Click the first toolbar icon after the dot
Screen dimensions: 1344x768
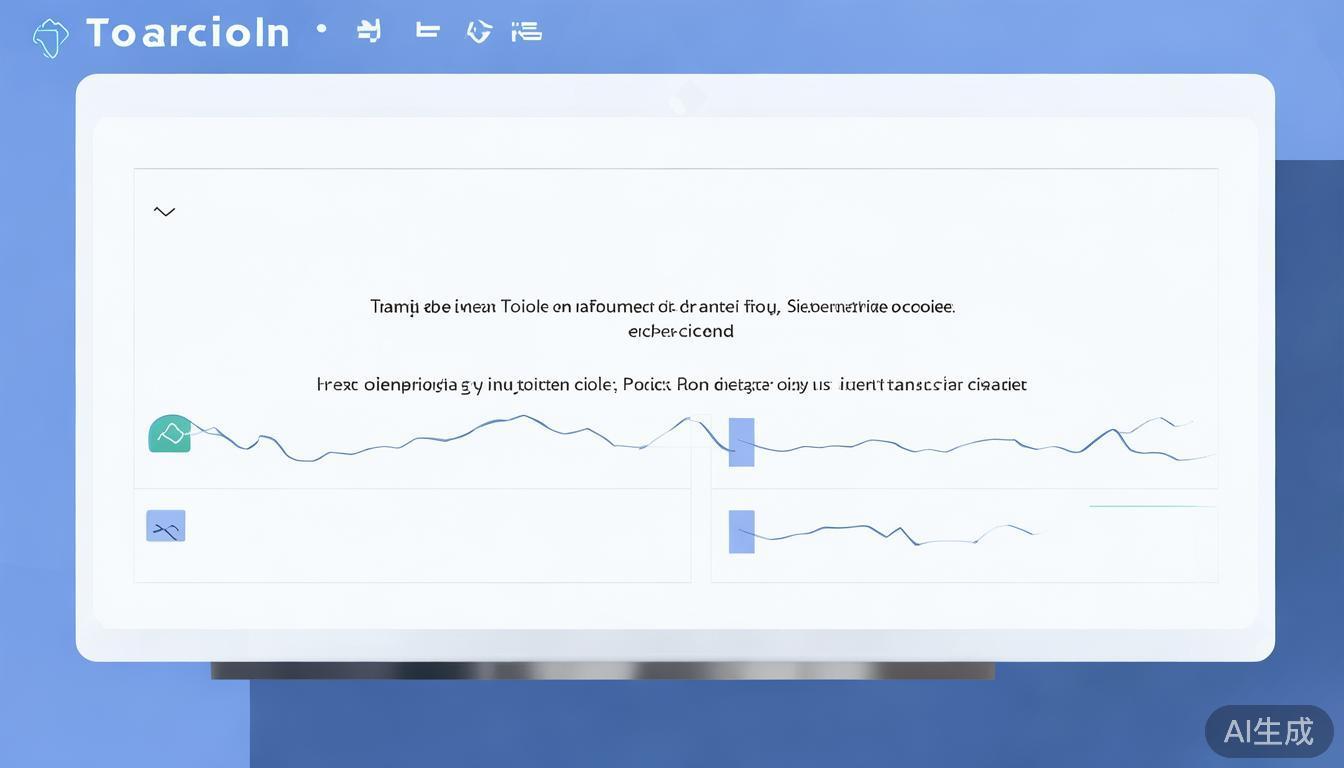(369, 32)
